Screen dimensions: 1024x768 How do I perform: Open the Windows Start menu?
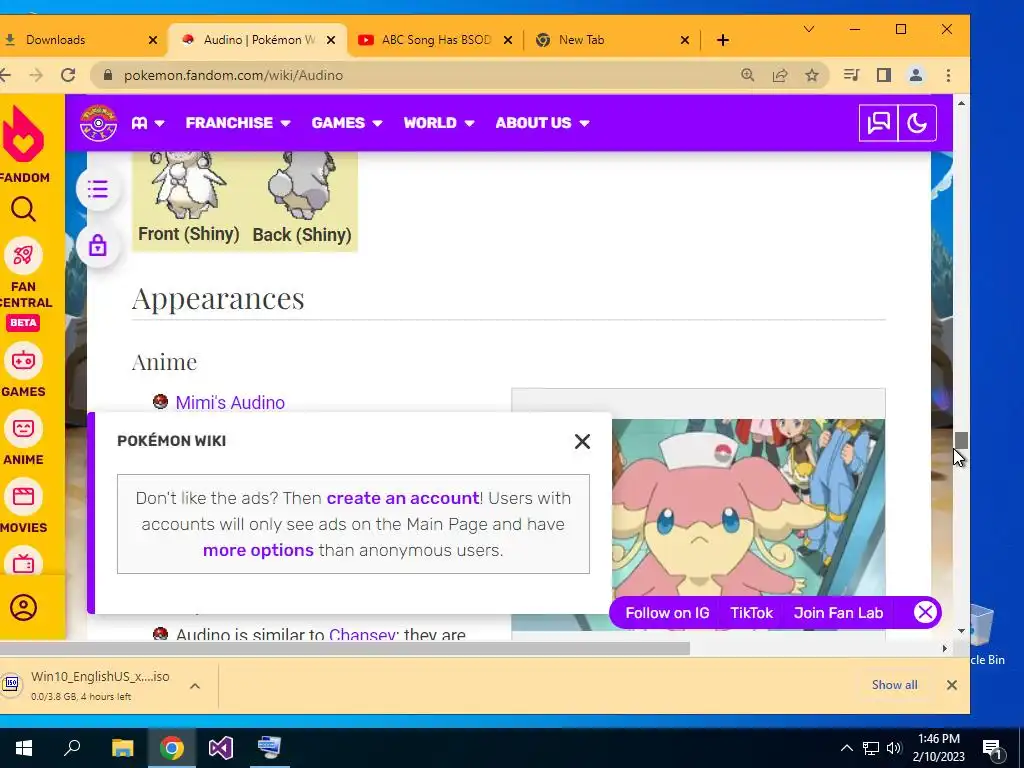coord(24,748)
